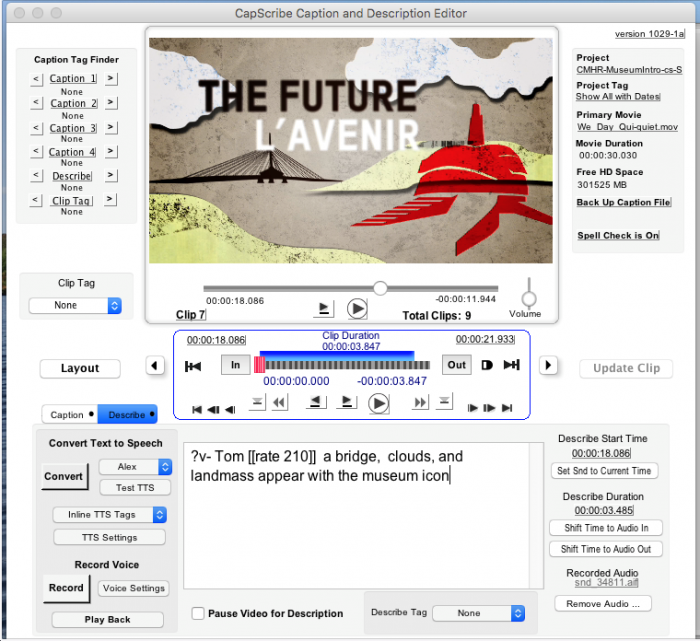This screenshot has width=700, height=641.
Task: Click underlined reverse-play icon in clip controls
Action: point(316,402)
